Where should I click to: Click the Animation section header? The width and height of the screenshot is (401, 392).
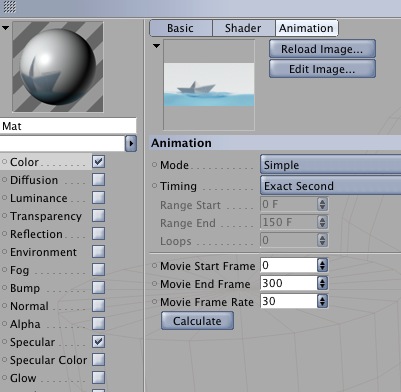click(x=275, y=143)
